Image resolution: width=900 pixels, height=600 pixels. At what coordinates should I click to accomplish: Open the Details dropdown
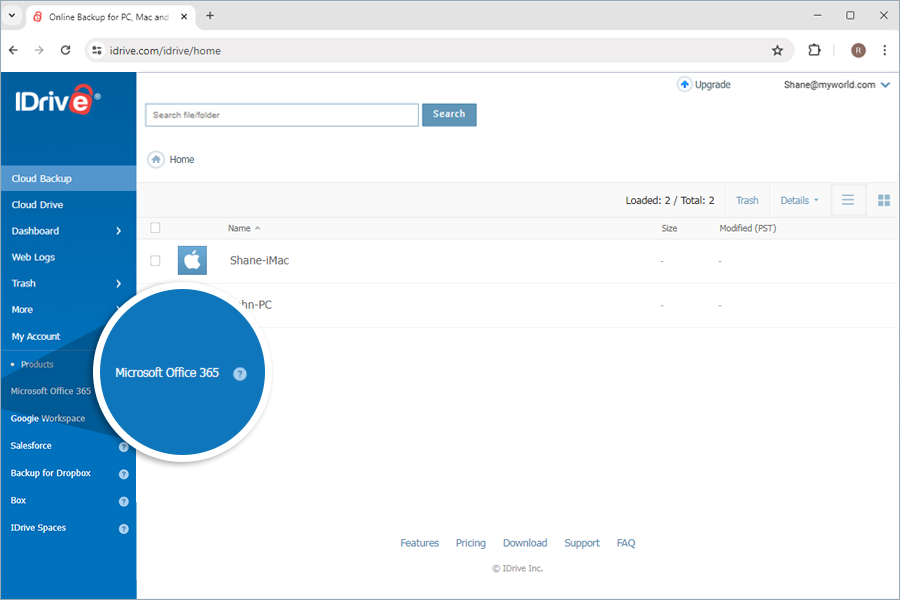point(798,201)
